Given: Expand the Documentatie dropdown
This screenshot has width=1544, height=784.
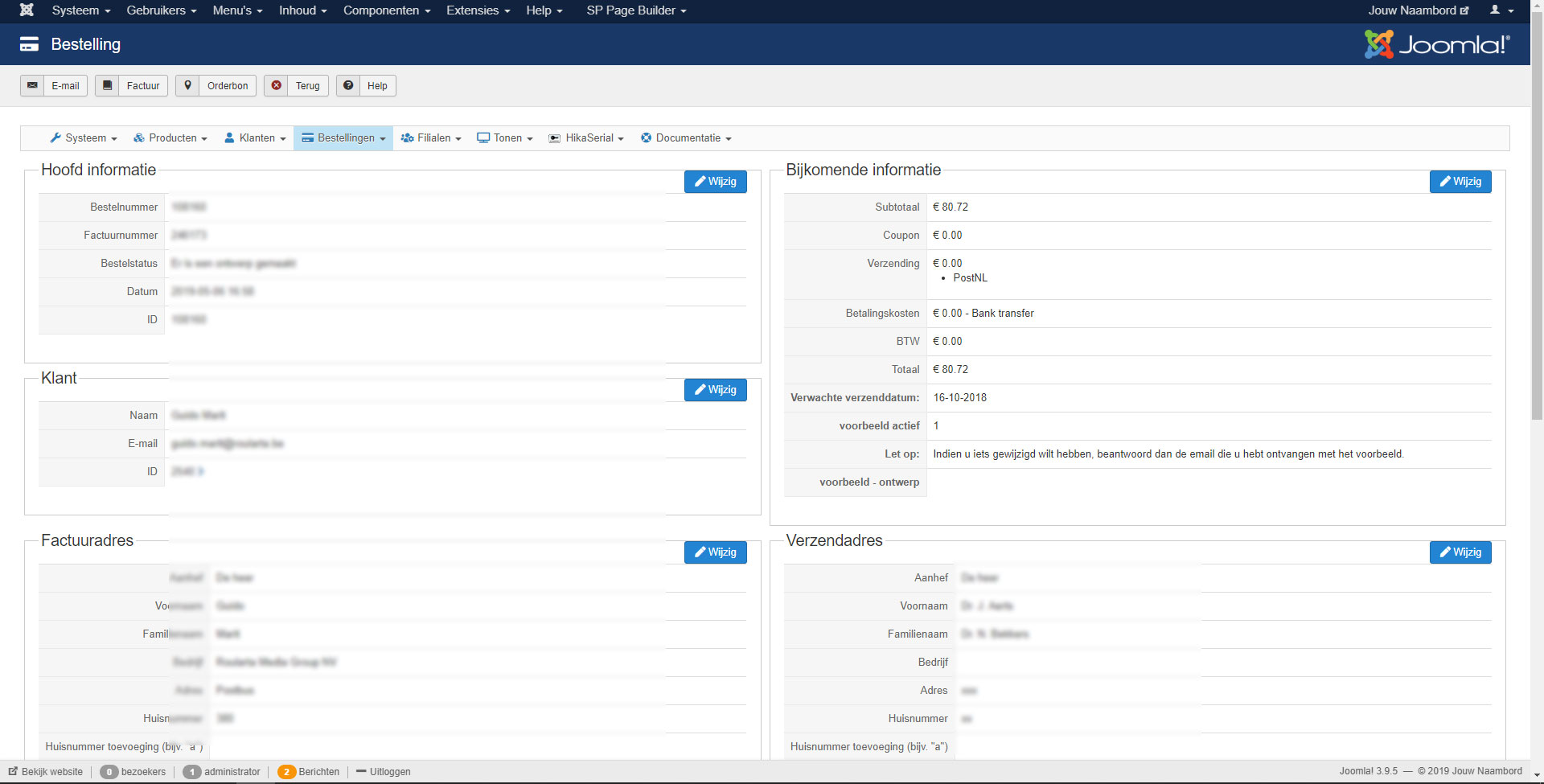Looking at the screenshot, I should pos(686,138).
